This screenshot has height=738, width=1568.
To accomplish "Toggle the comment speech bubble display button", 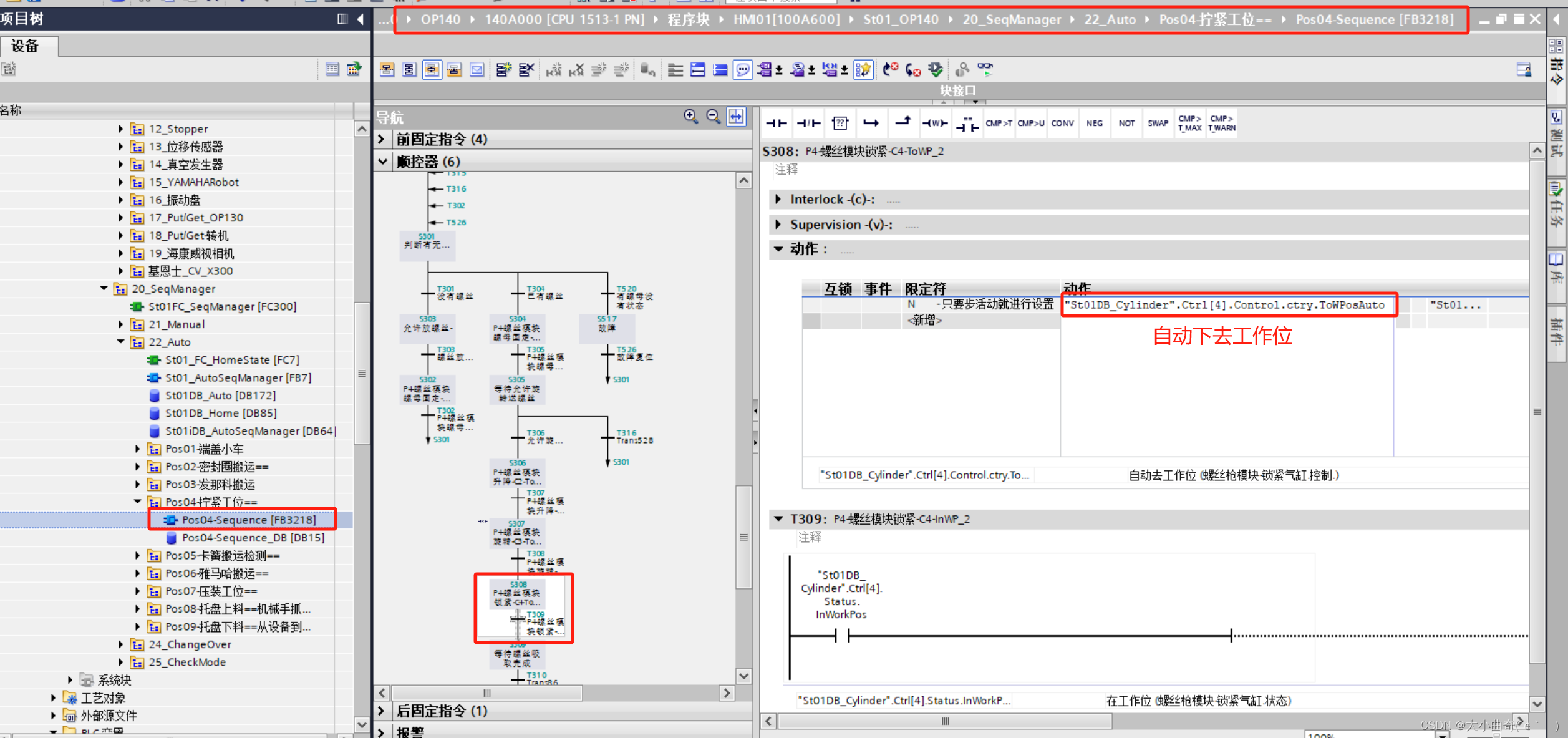I will pos(742,69).
